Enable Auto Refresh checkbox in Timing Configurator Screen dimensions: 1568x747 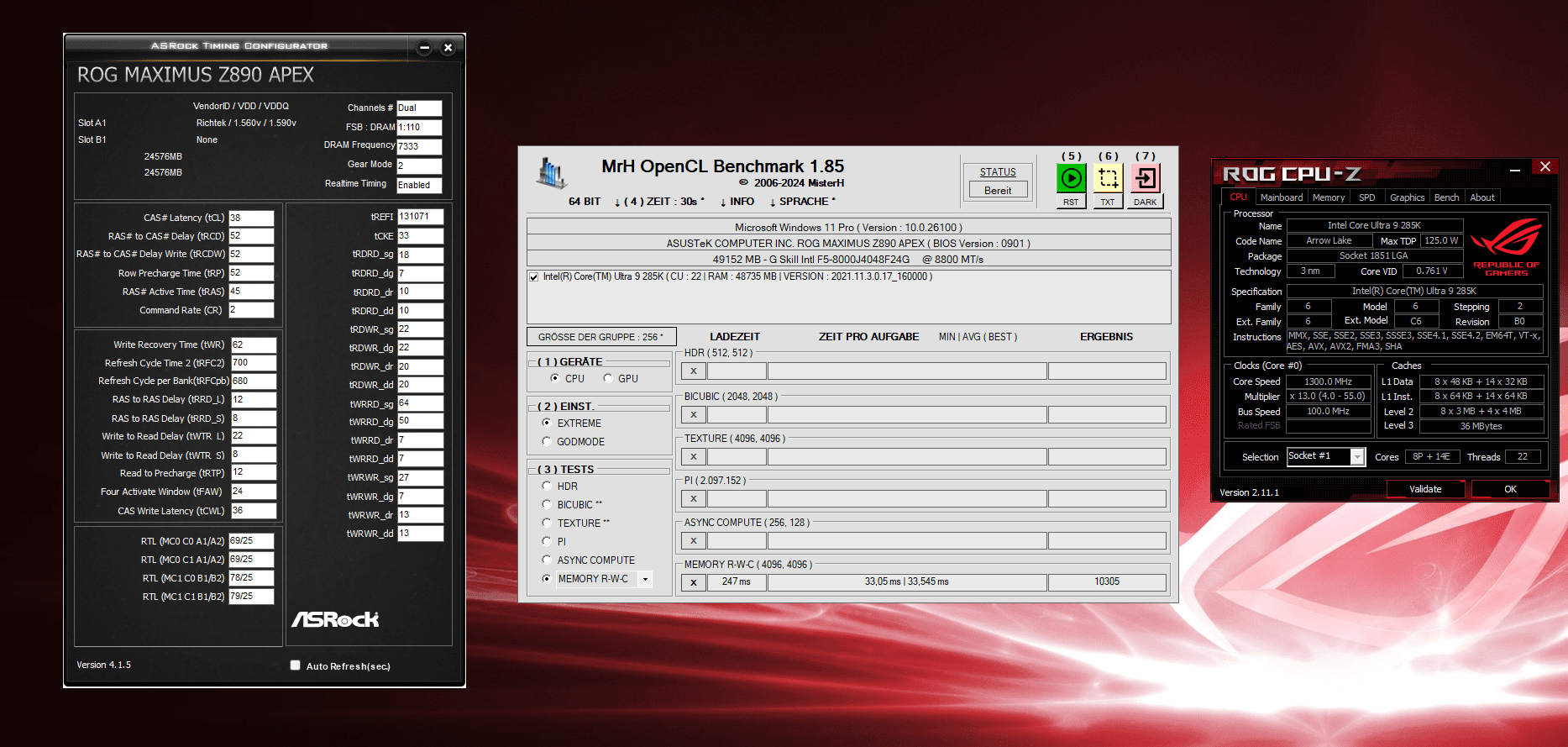tap(295, 665)
